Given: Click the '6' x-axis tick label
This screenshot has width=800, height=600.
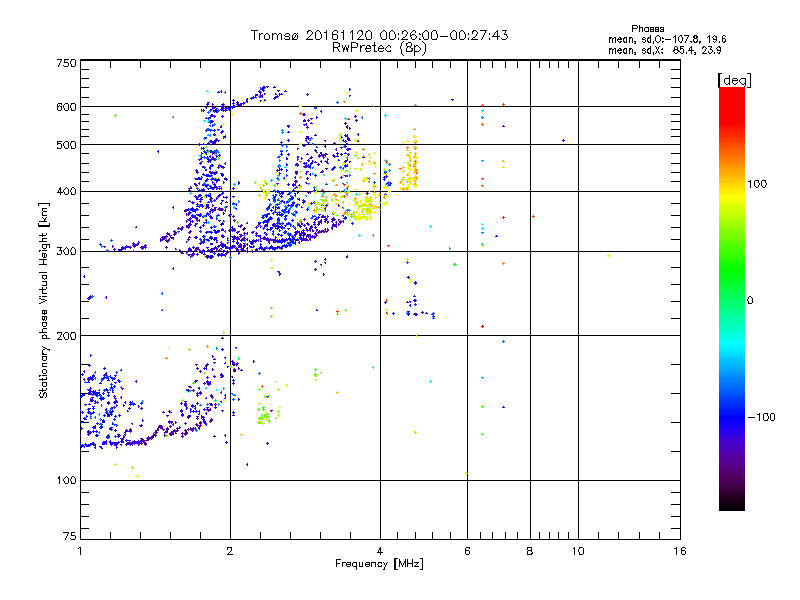Looking at the screenshot, I should pyautogui.click(x=467, y=551).
